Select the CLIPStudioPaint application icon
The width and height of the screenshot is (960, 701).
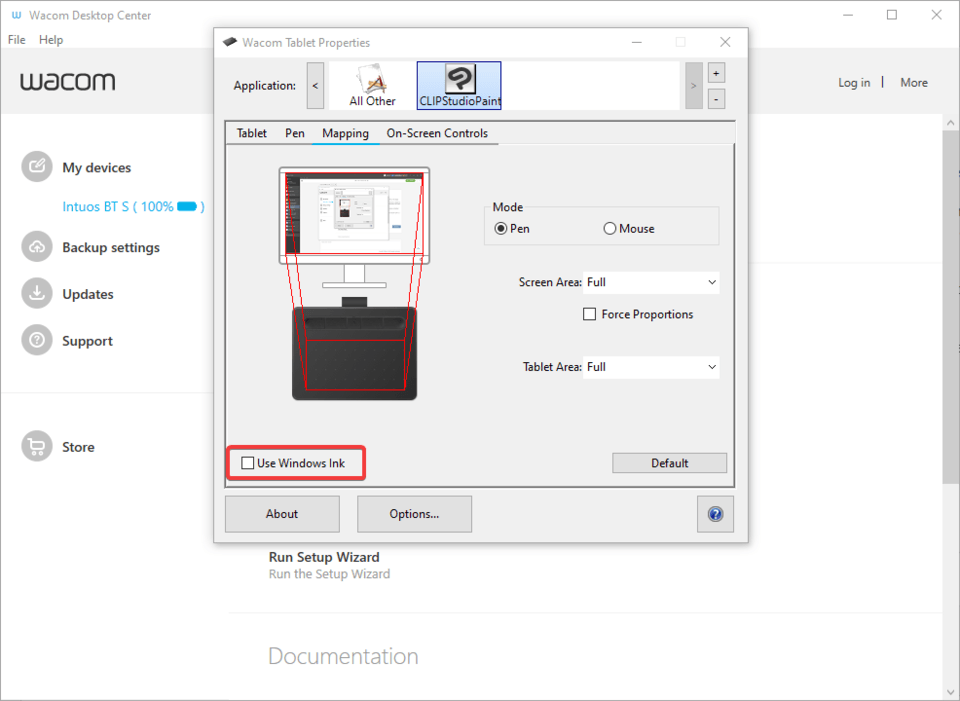[x=458, y=85]
